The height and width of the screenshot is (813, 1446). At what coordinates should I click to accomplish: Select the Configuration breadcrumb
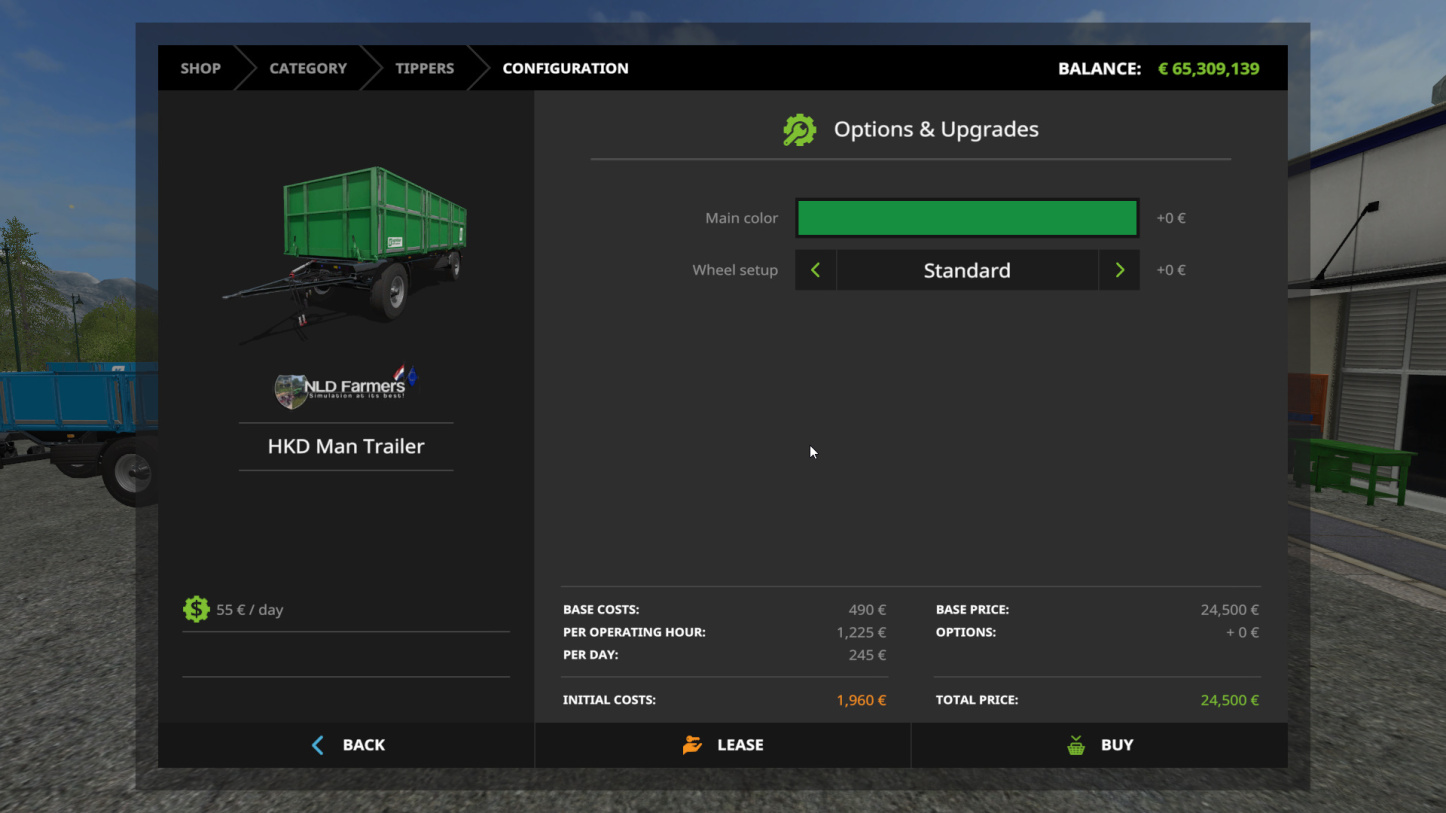[x=565, y=68]
